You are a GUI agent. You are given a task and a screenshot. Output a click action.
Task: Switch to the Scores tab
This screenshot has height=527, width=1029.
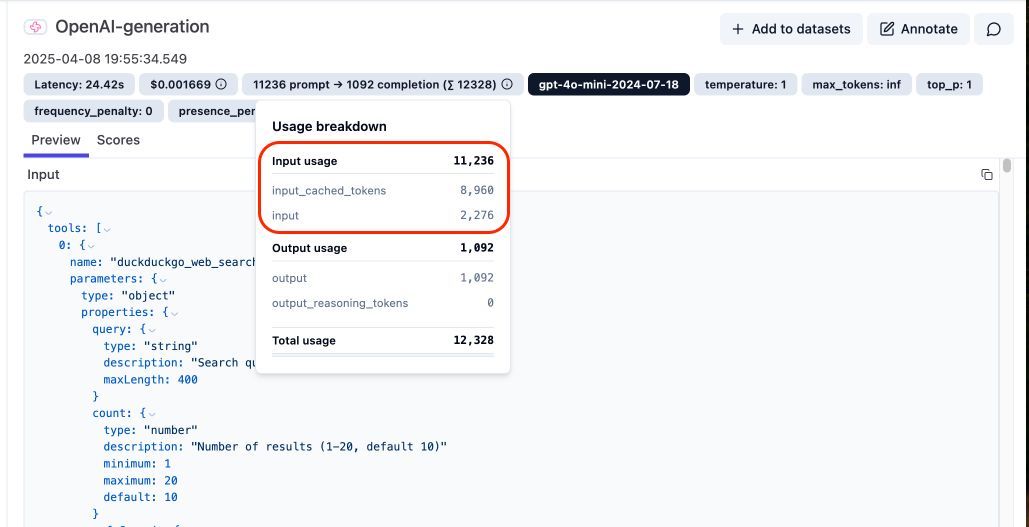118,140
